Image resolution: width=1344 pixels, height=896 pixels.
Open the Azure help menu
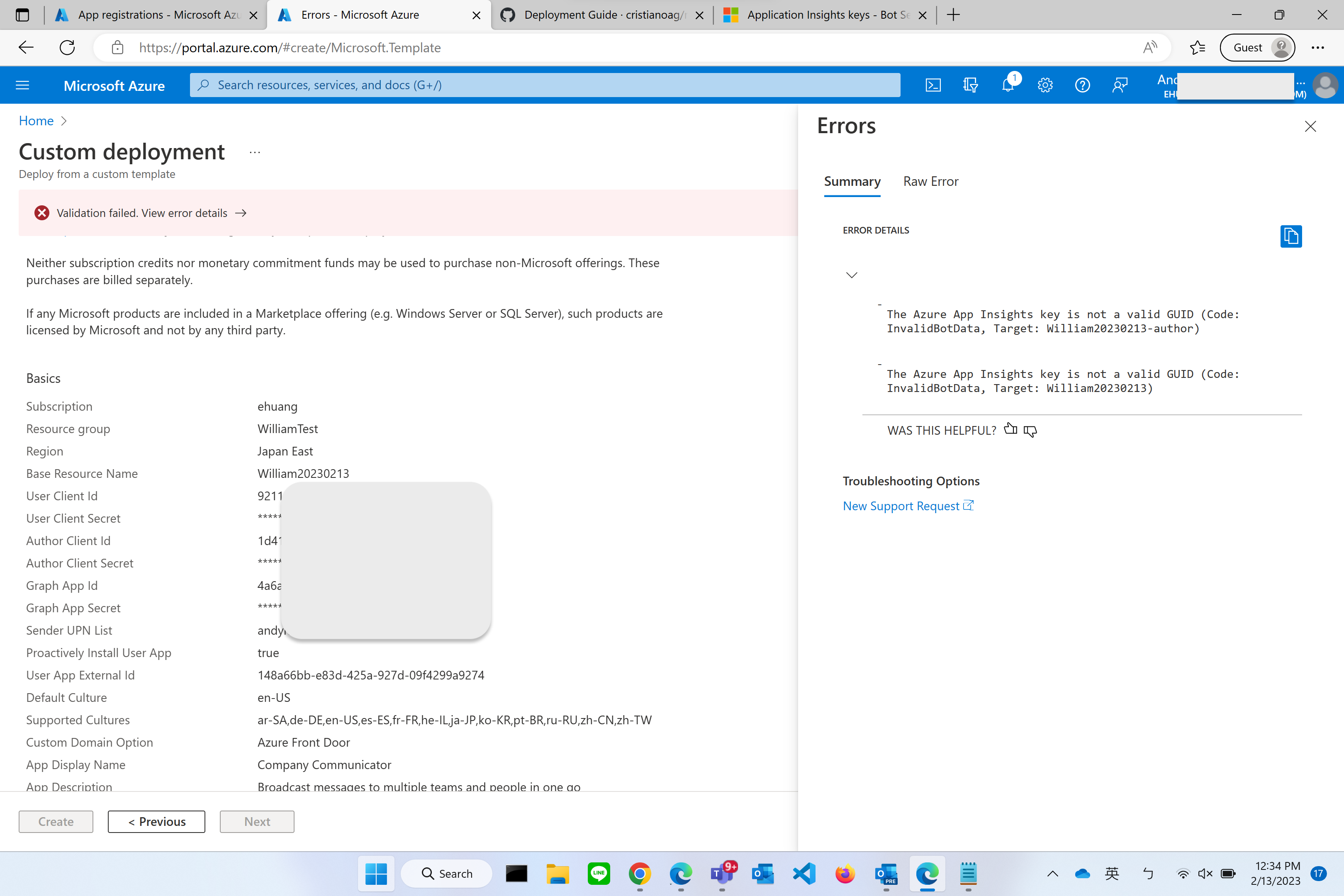(1082, 85)
